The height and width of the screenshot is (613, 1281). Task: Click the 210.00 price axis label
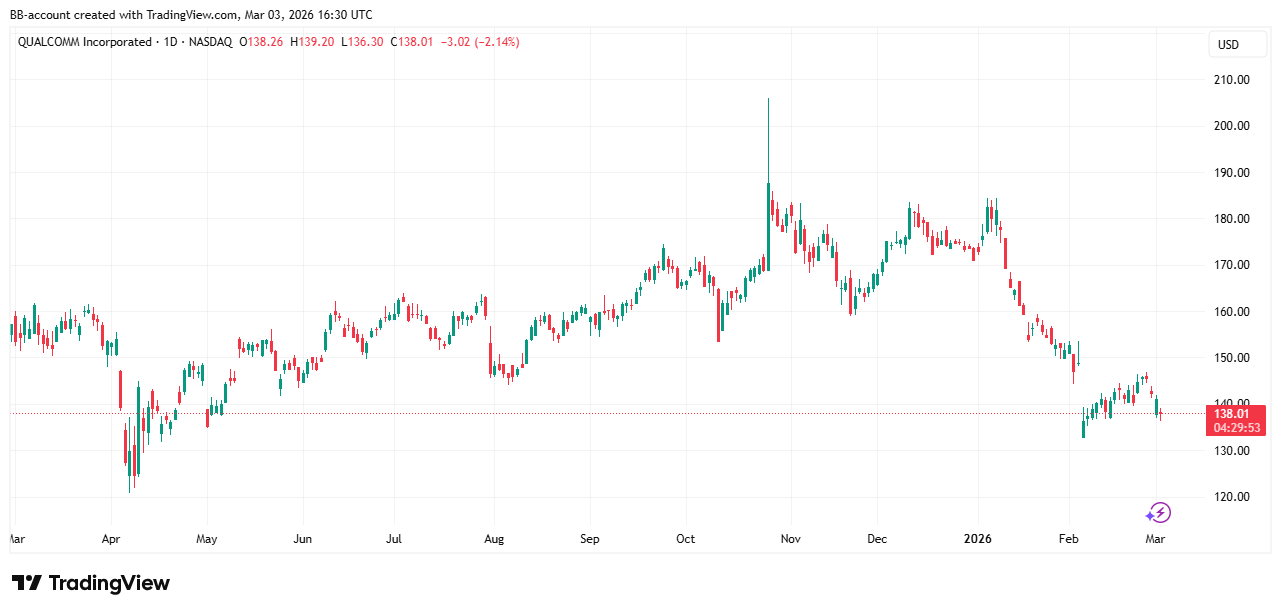click(1228, 80)
